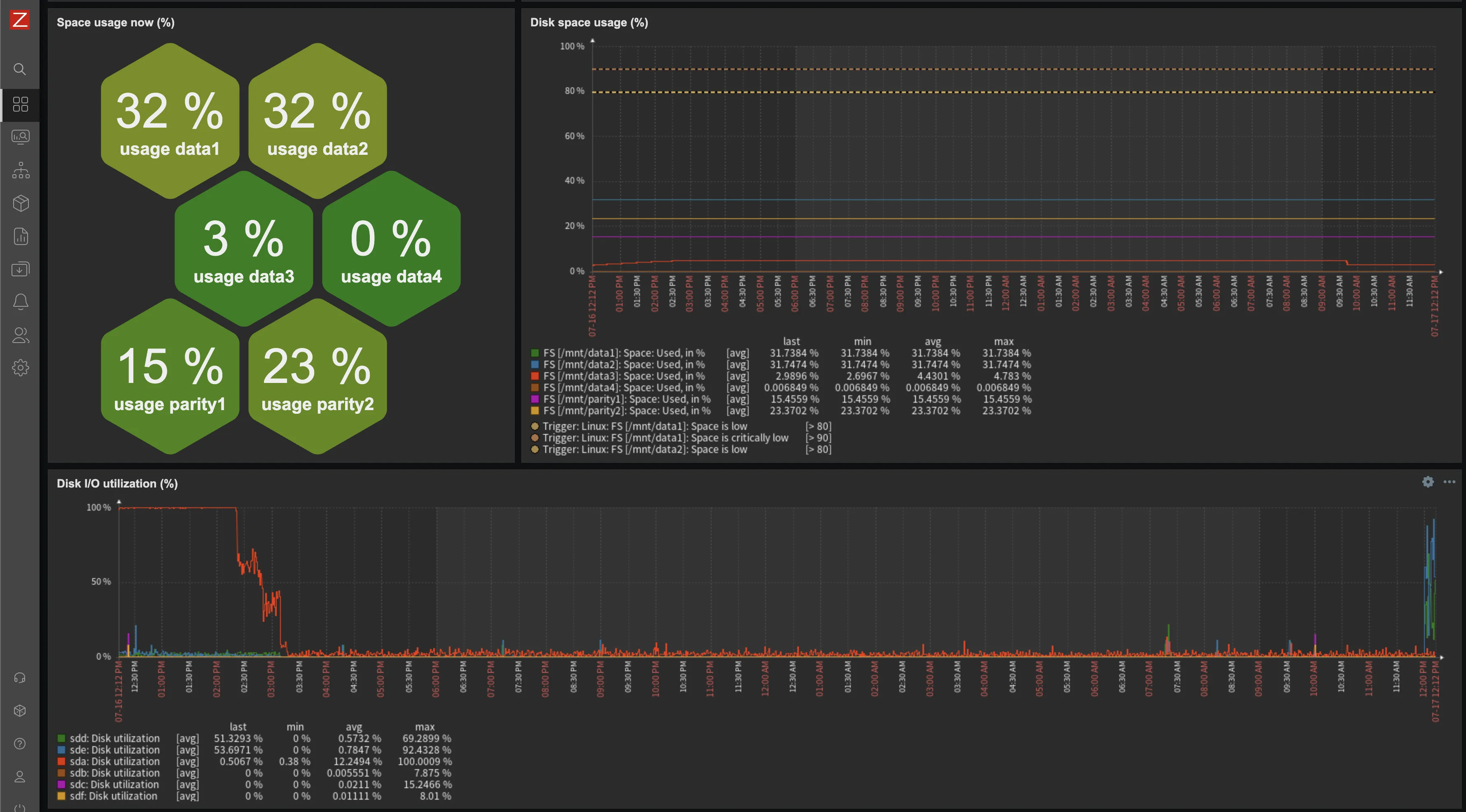Open the Disk I/O widget three-dots menu
Image resolution: width=1466 pixels, height=812 pixels.
(1450, 482)
